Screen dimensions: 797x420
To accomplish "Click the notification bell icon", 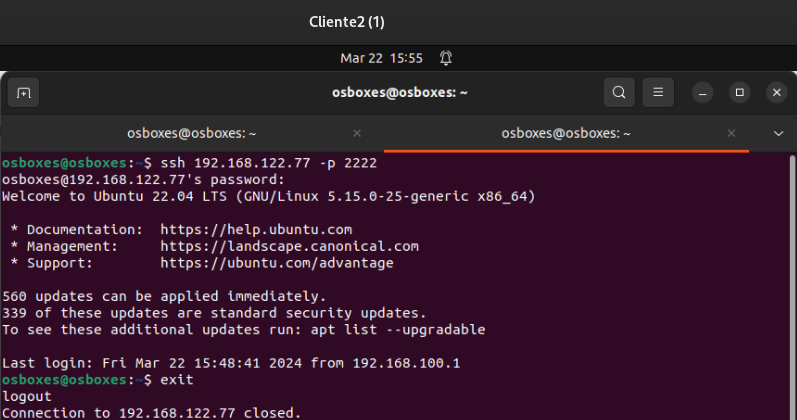I will [446, 58].
